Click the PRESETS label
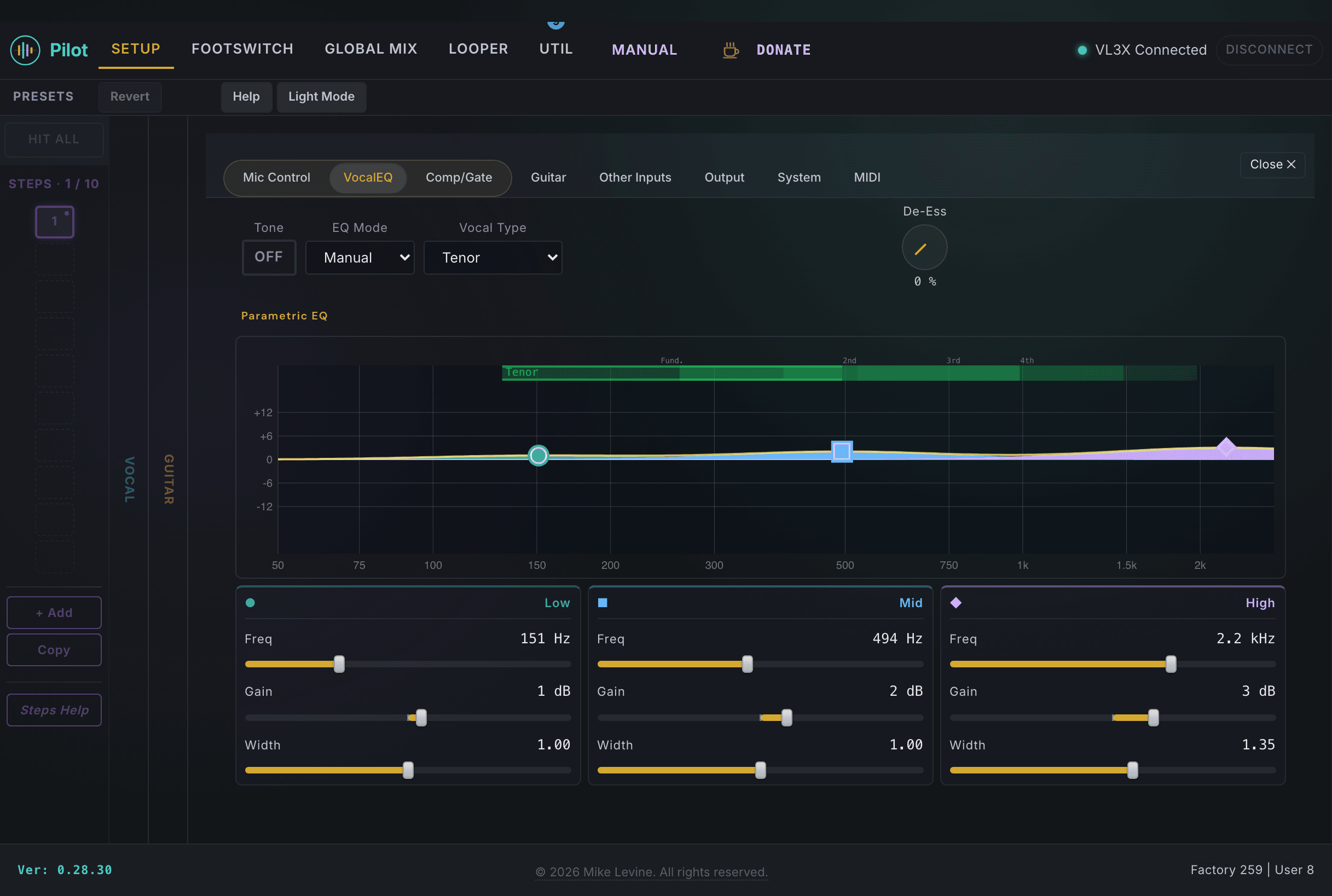Viewport: 1332px width, 896px height. [x=43, y=97]
